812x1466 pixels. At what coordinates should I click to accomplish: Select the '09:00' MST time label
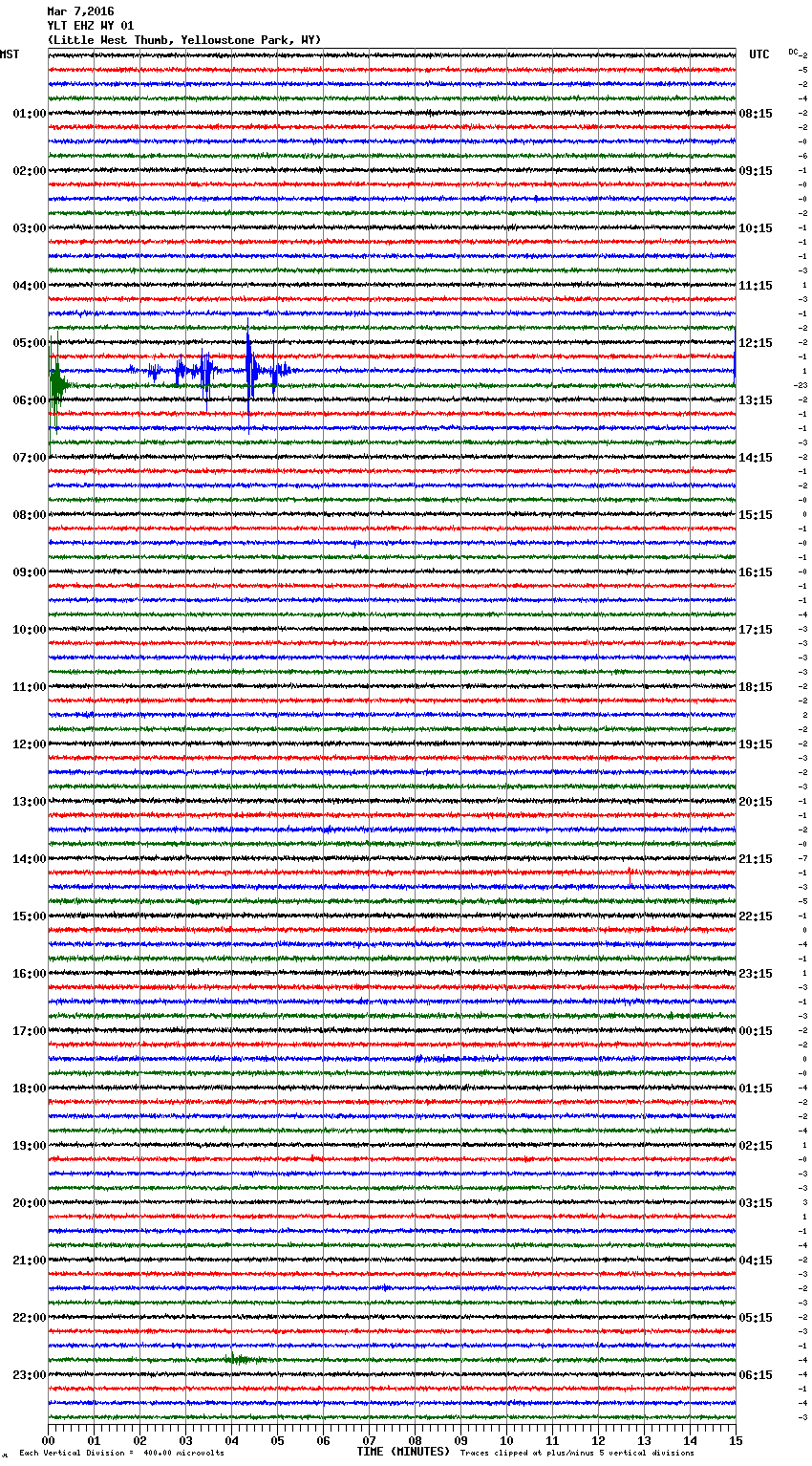(x=29, y=572)
